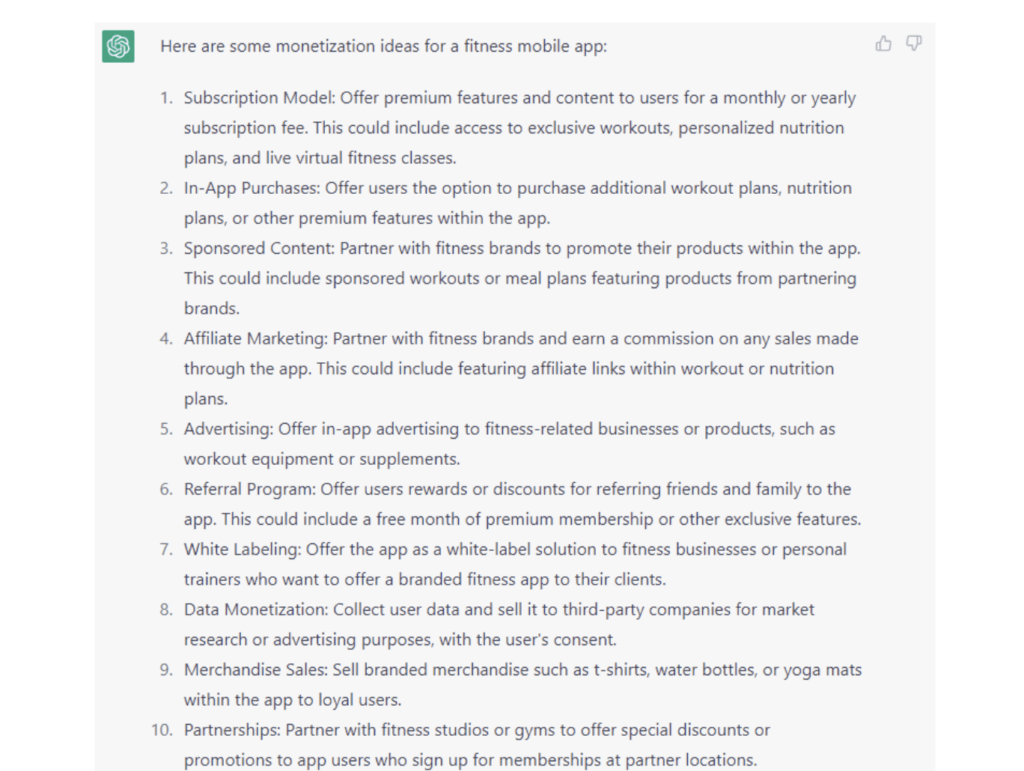
Task: Click the list number 10 marker
Action: point(161,730)
